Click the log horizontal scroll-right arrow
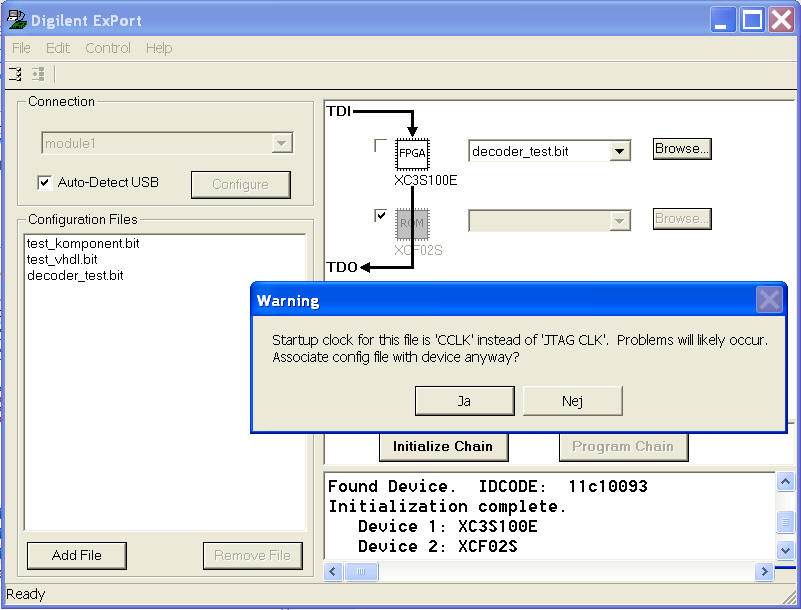 point(764,571)
